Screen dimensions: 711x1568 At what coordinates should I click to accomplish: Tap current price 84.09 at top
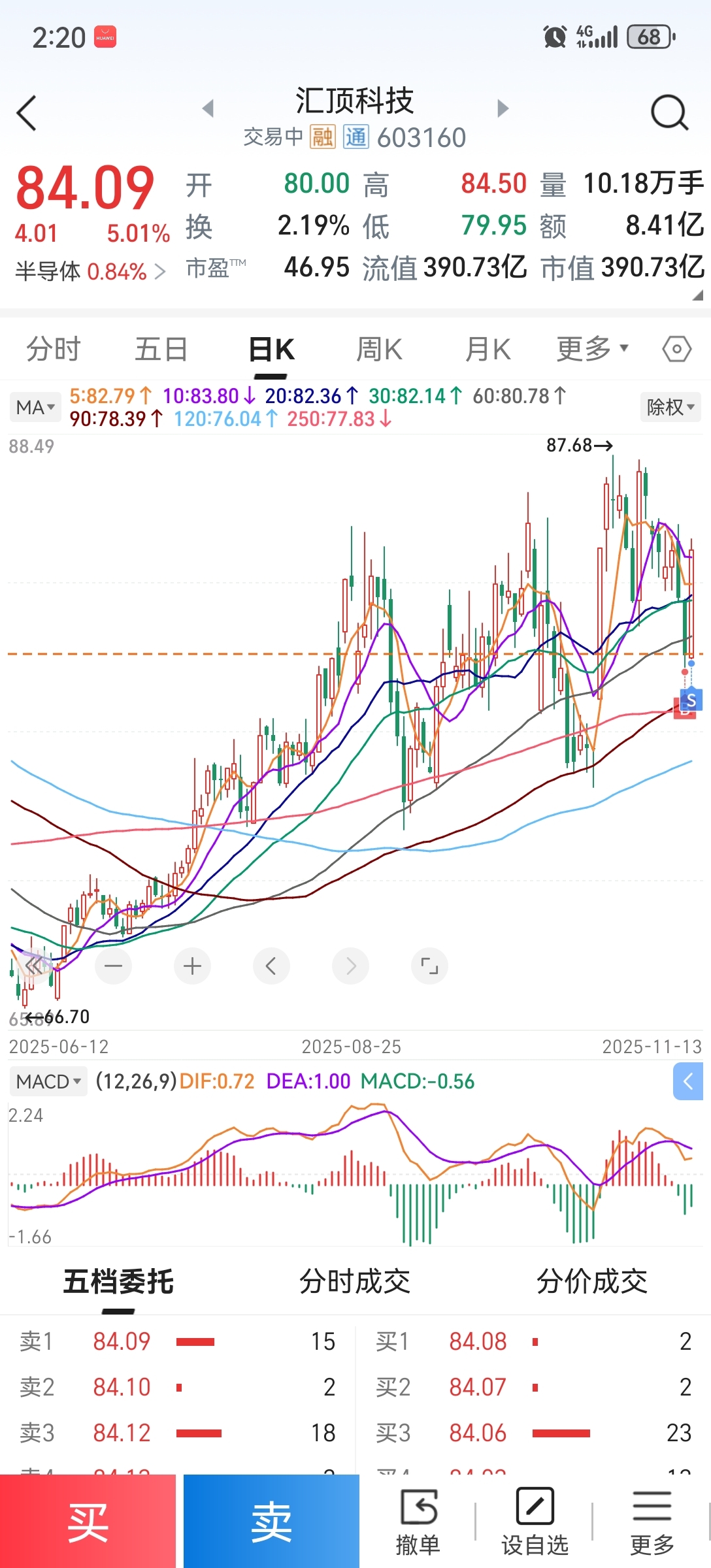coord(85,188)
